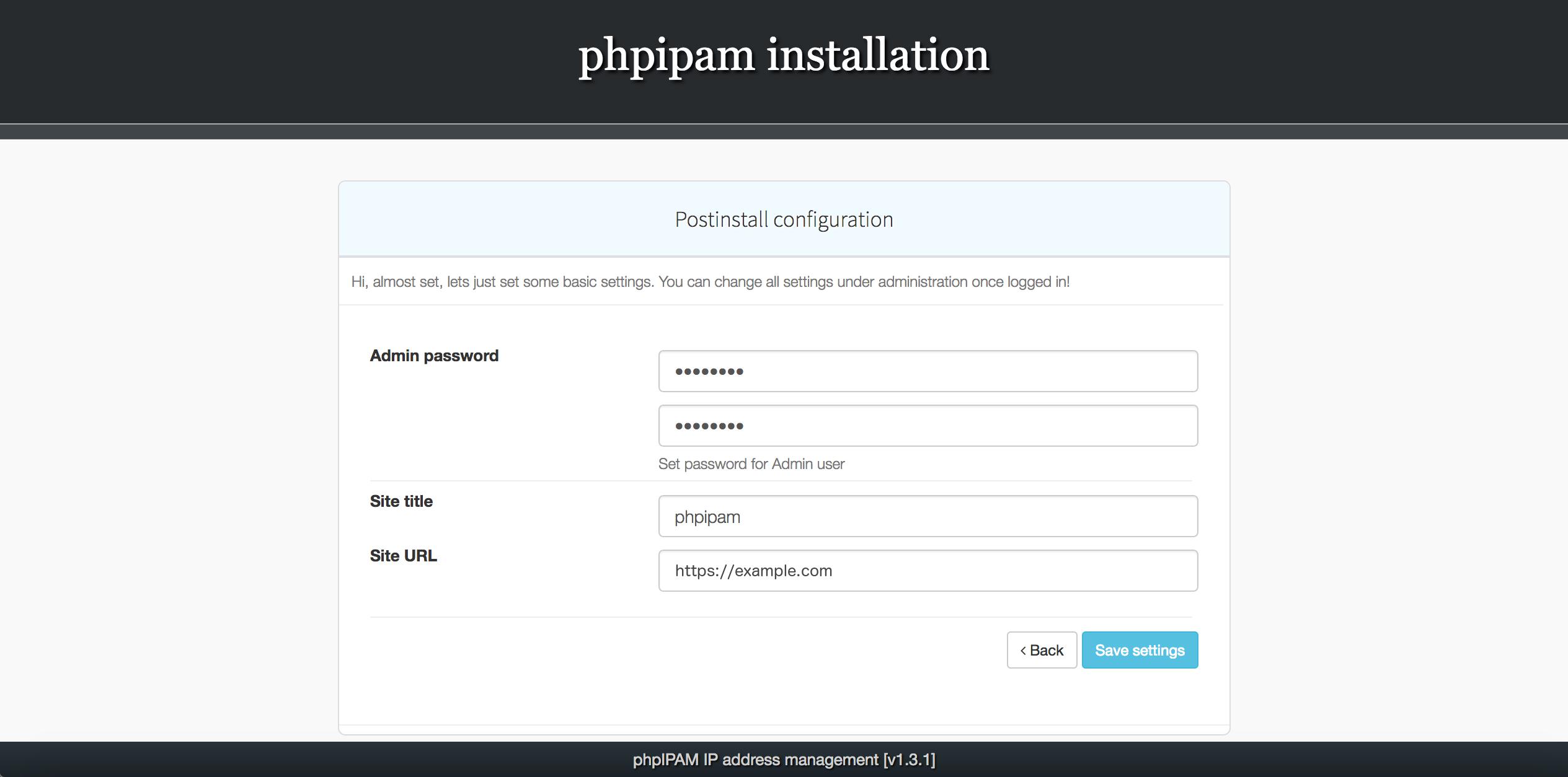Image resolution: width=1568 pixels, height=777 pixels.
Task: Click the Save settings button
Action: [1140, 649]
